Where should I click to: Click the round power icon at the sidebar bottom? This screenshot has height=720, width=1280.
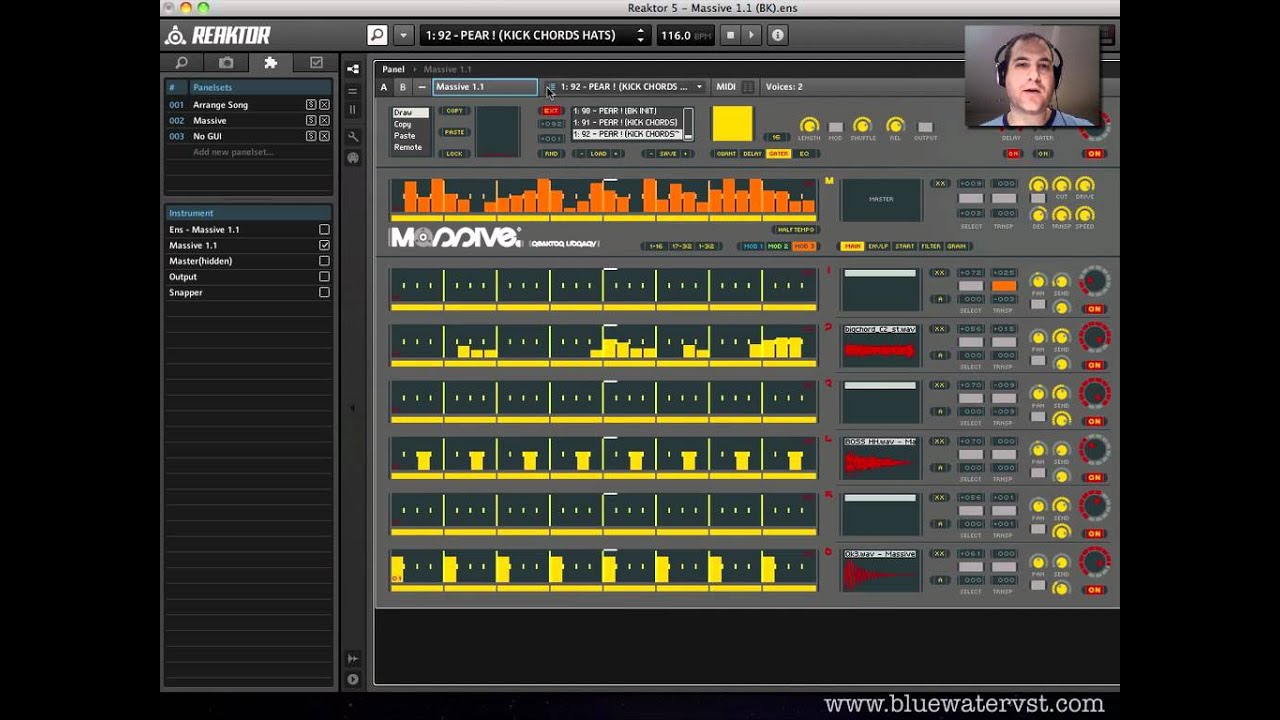pos(352,679)
